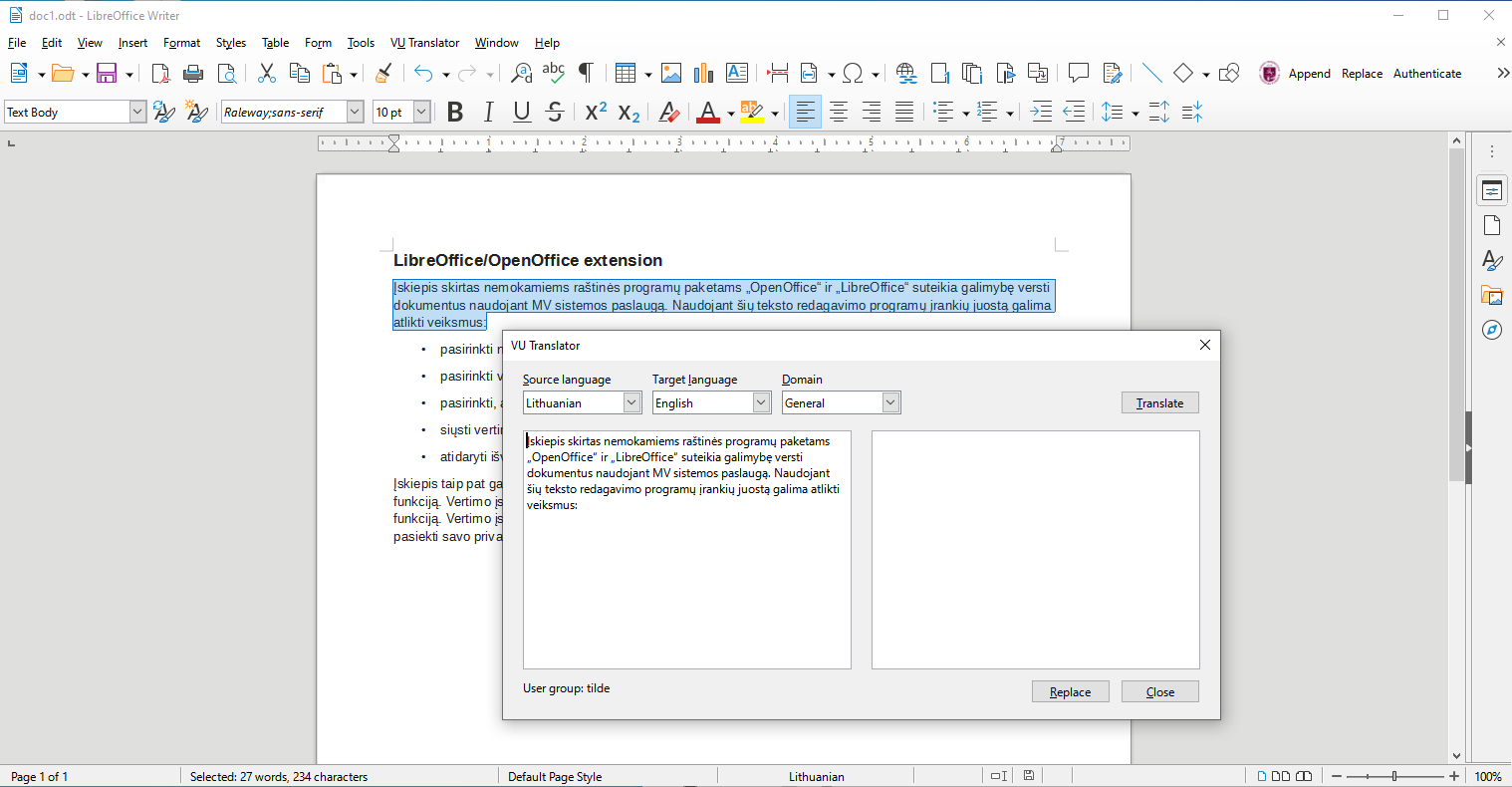This screenshot has height=787, width=1512.
Task: Set Center paragraph alignment
Action: pyautogui.click(x=839, y=112)
